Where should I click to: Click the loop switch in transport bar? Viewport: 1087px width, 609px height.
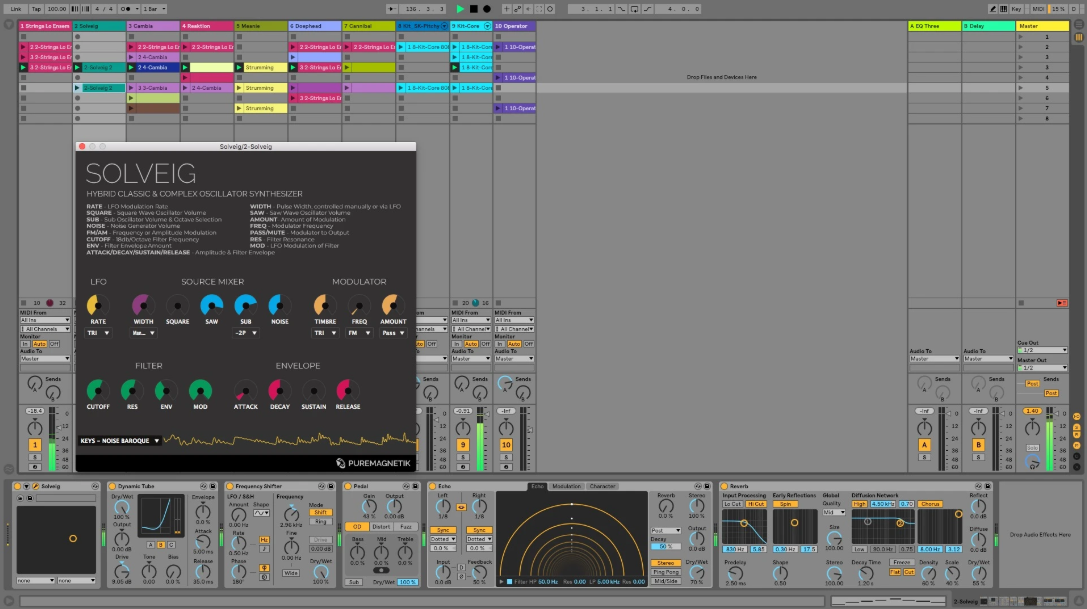coord(634,9)
